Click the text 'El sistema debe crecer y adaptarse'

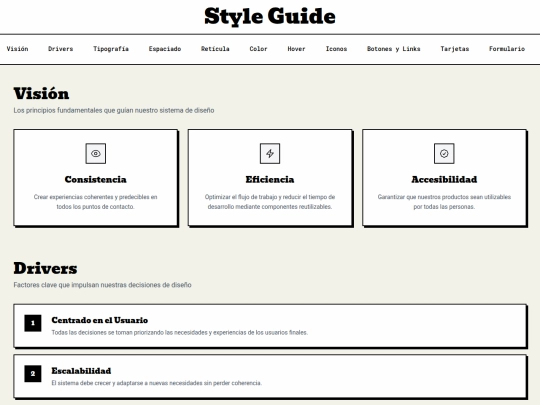[98, 383]
